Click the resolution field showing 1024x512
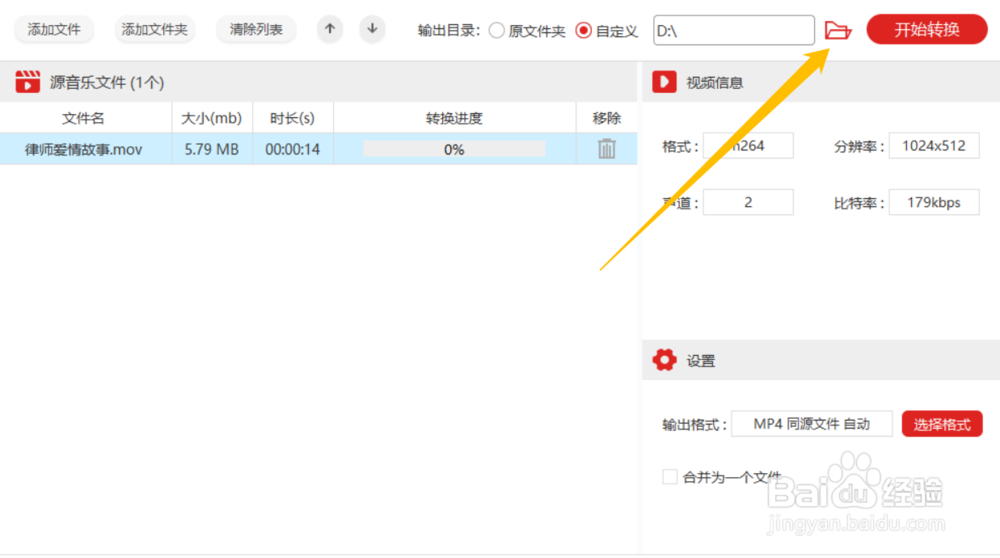Image resolution: width=1000 pixels, height=558 pixels. pyautogui.click(x=934, y=146)
